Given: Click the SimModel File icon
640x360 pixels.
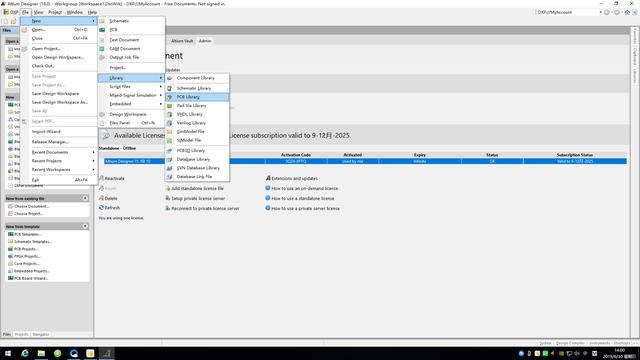Looking at the screenshot, I should click(x=169, y=131).
